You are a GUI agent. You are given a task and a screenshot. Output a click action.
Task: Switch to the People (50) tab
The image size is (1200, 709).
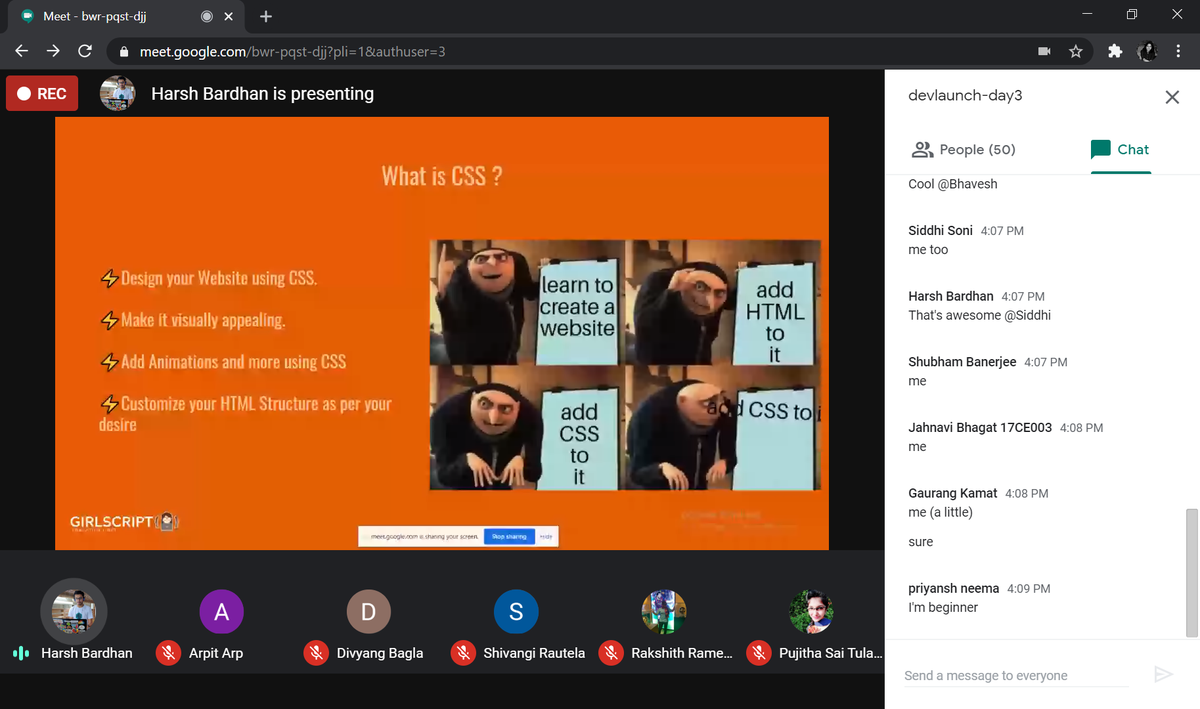point(963,150)
